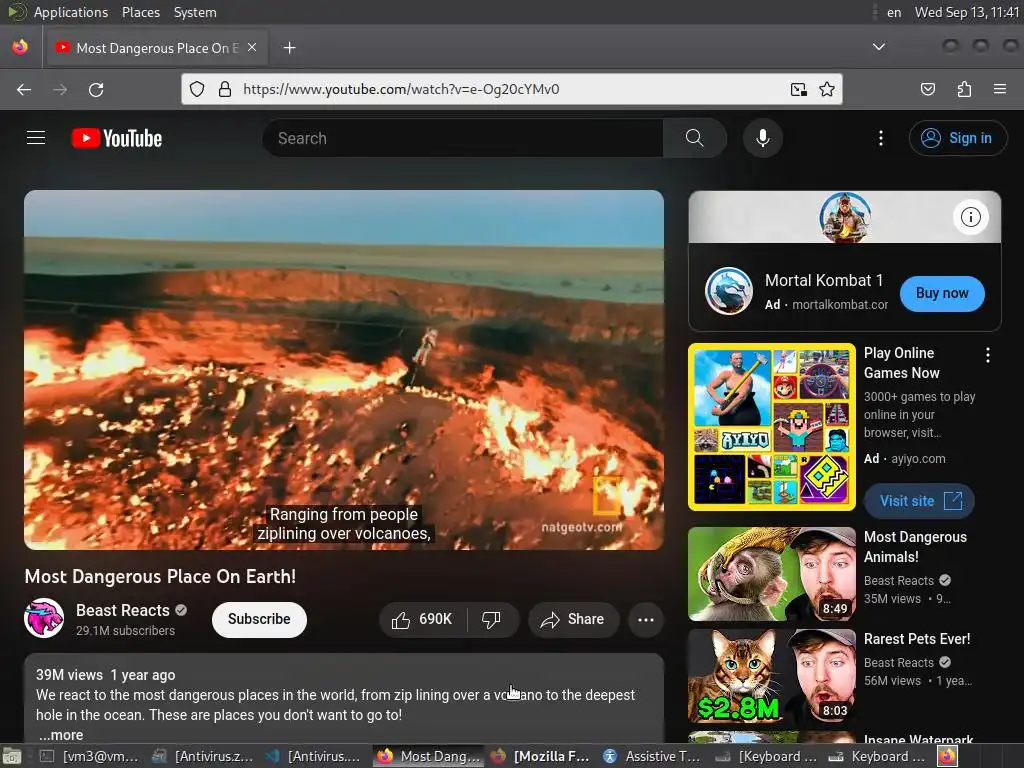Dislike the video with thumbs-down icon
The image size is (1024, 768).
point(491,619)
